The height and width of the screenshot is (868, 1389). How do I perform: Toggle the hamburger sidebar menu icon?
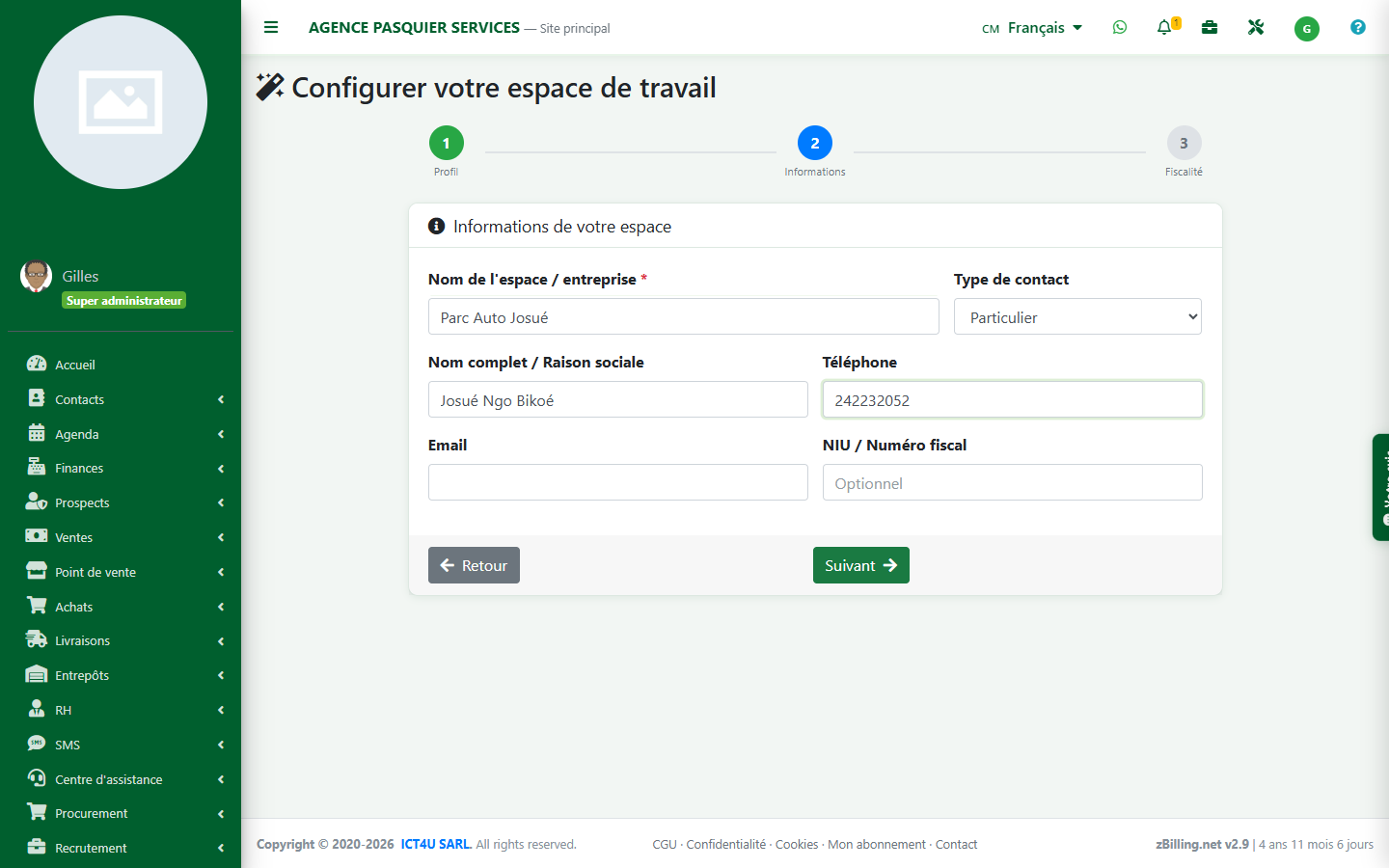(x=271, y=28)
